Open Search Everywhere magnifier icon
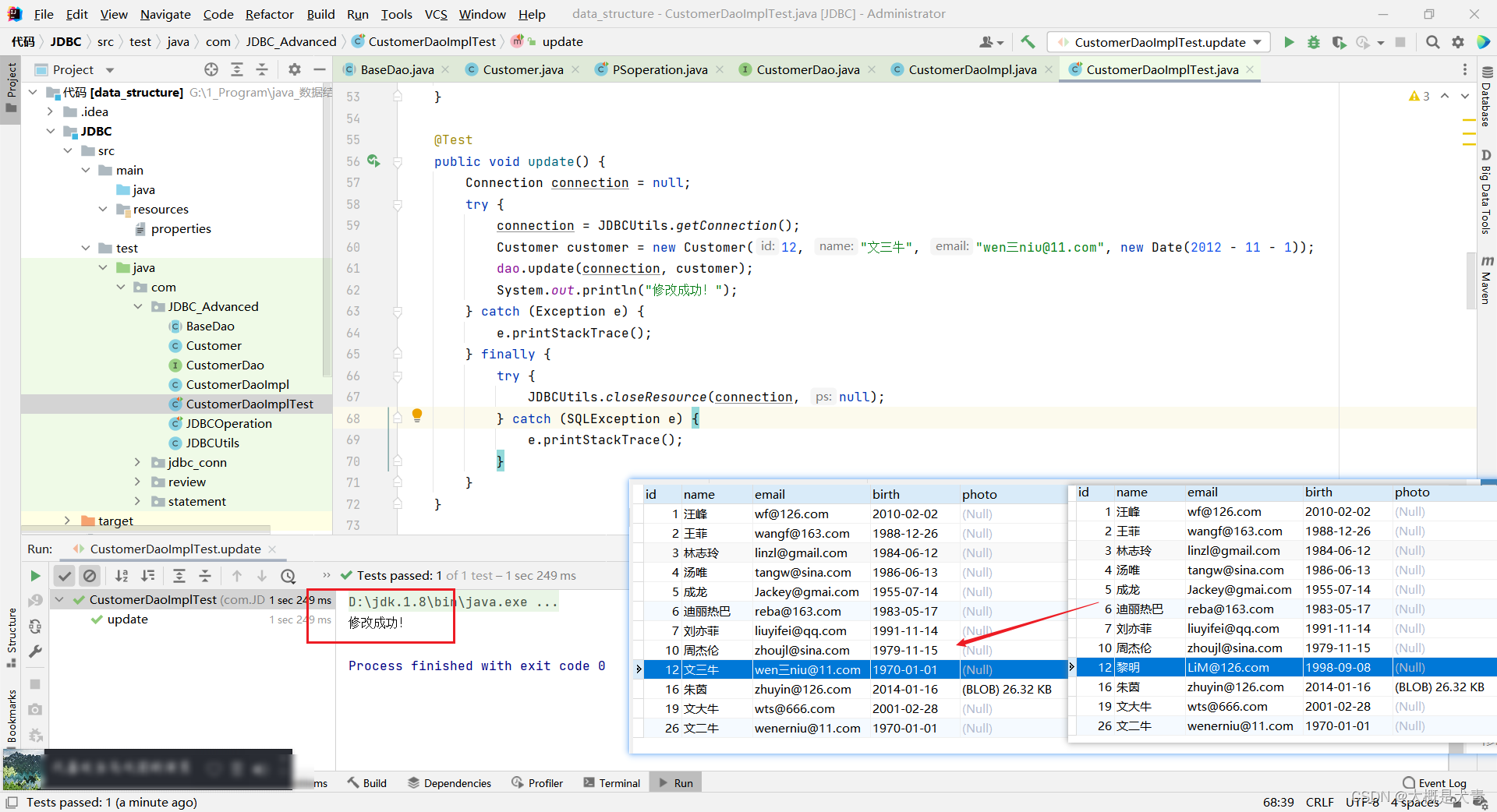 [1432, 42]
